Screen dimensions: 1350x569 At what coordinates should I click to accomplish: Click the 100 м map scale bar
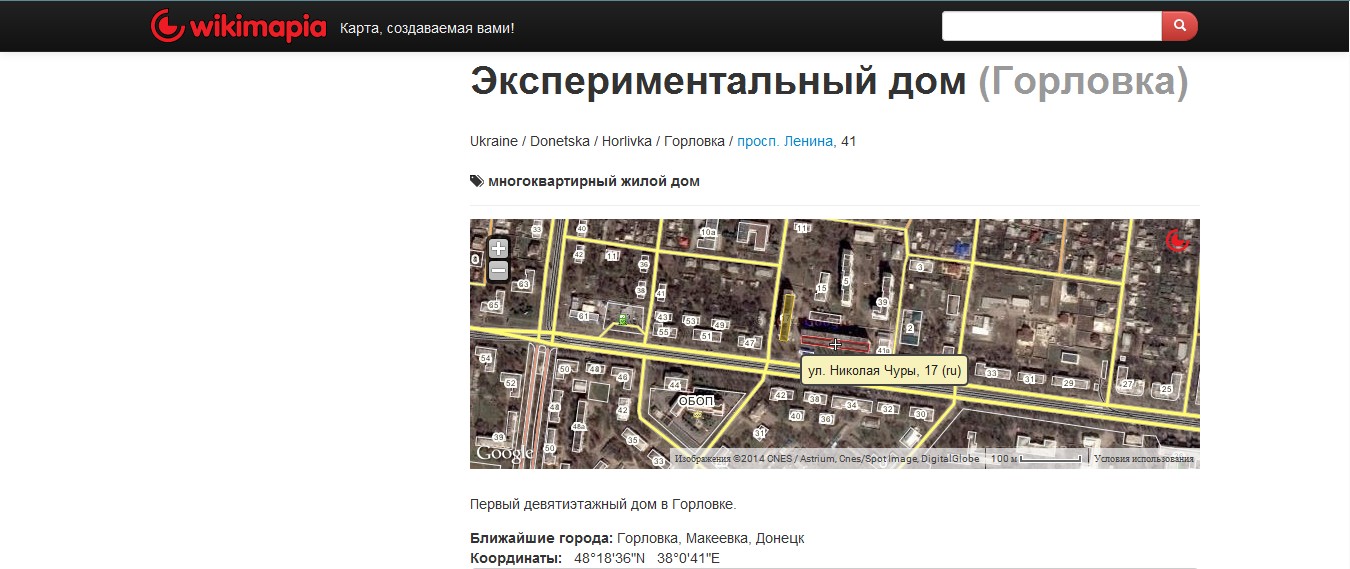1035,459
